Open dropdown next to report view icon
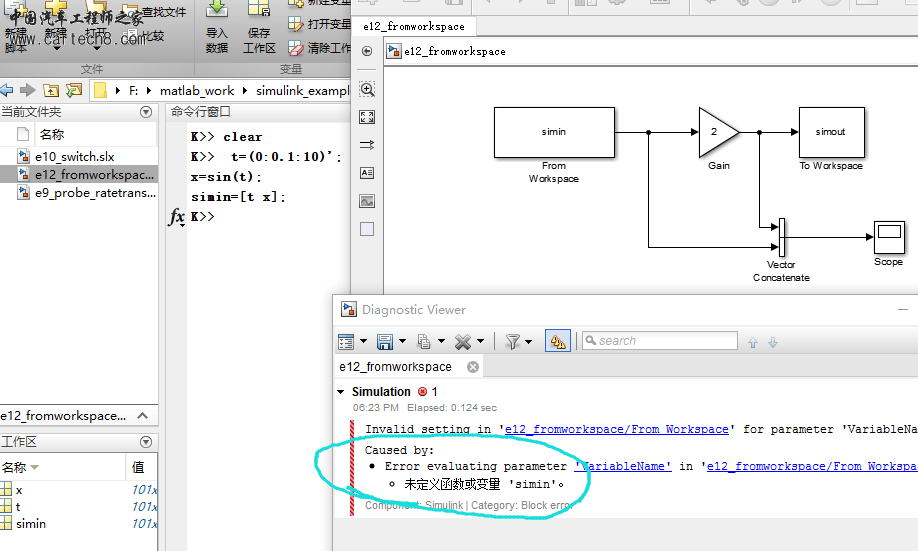 363,341
